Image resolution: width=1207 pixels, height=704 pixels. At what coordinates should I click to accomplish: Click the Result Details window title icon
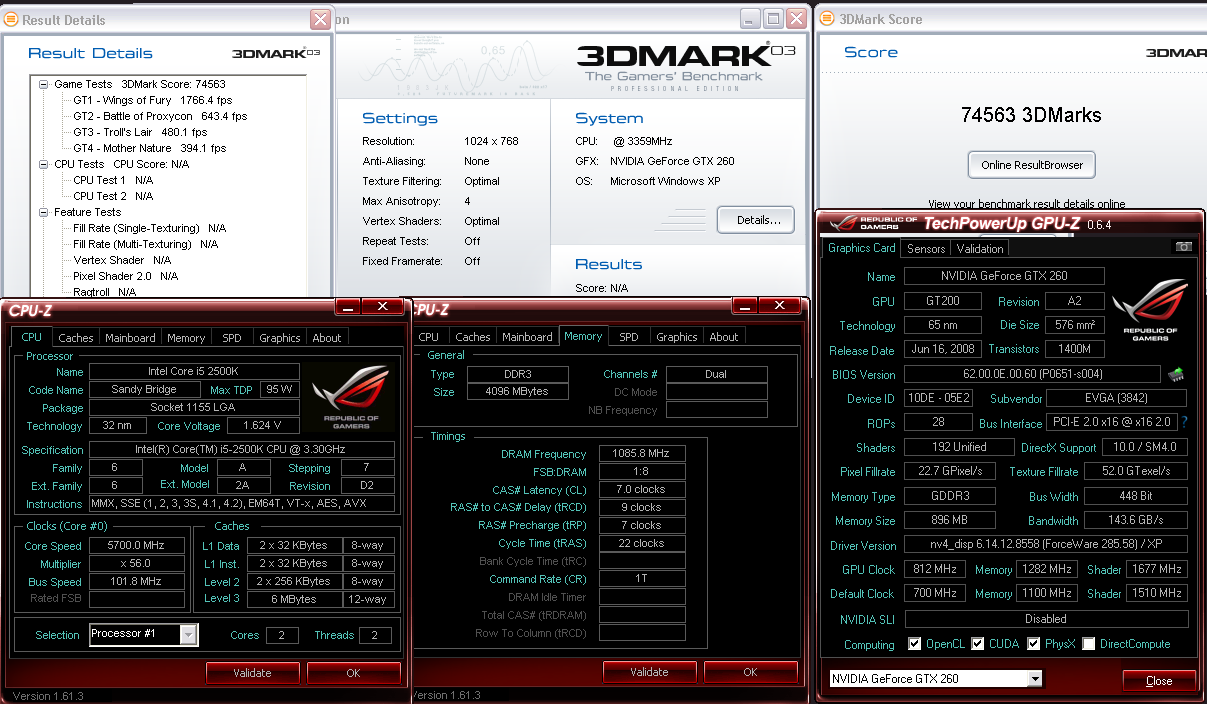[12, 19]
